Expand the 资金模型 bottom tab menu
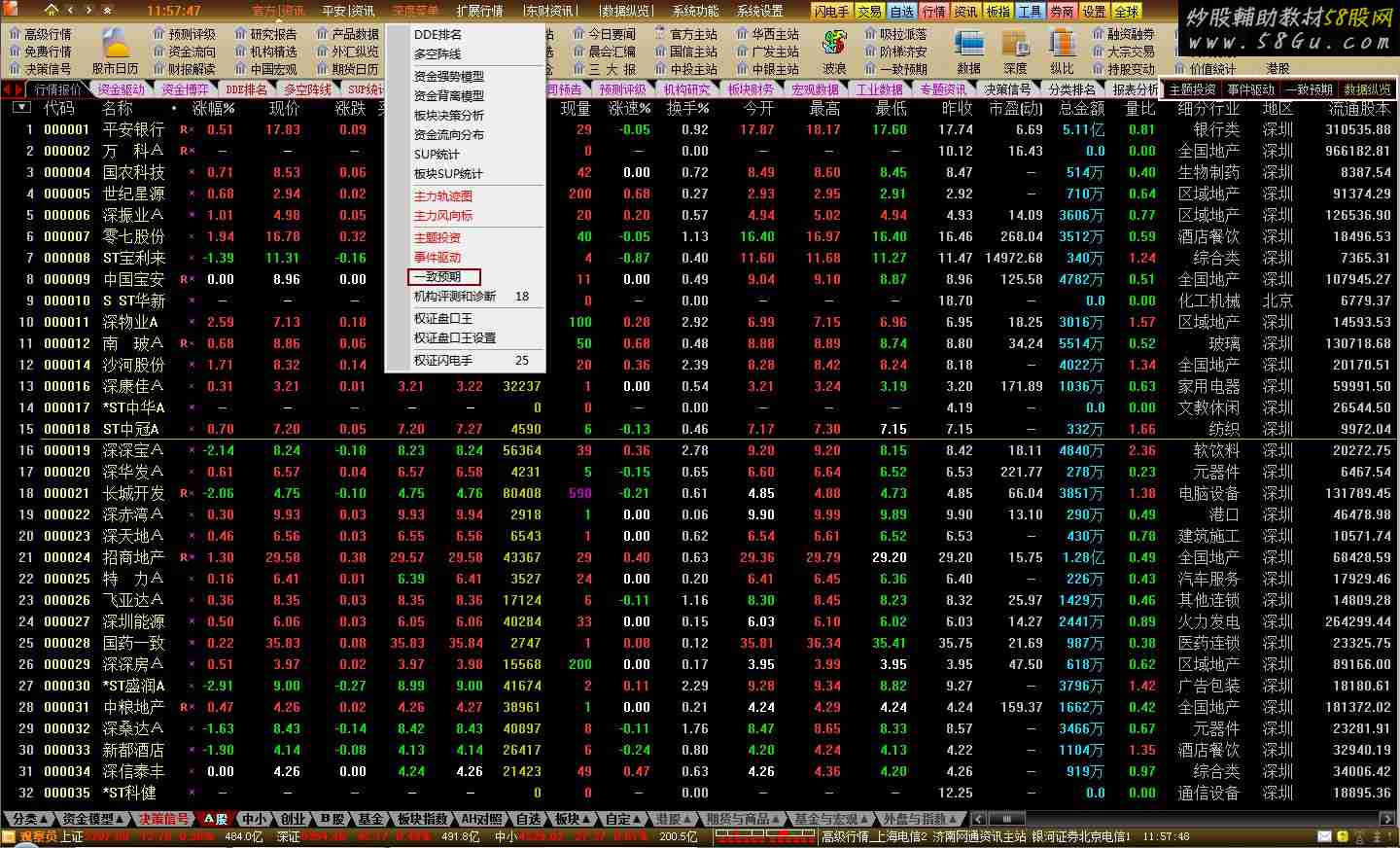This screenshot has width=1400, height=848. click(94, 819)
